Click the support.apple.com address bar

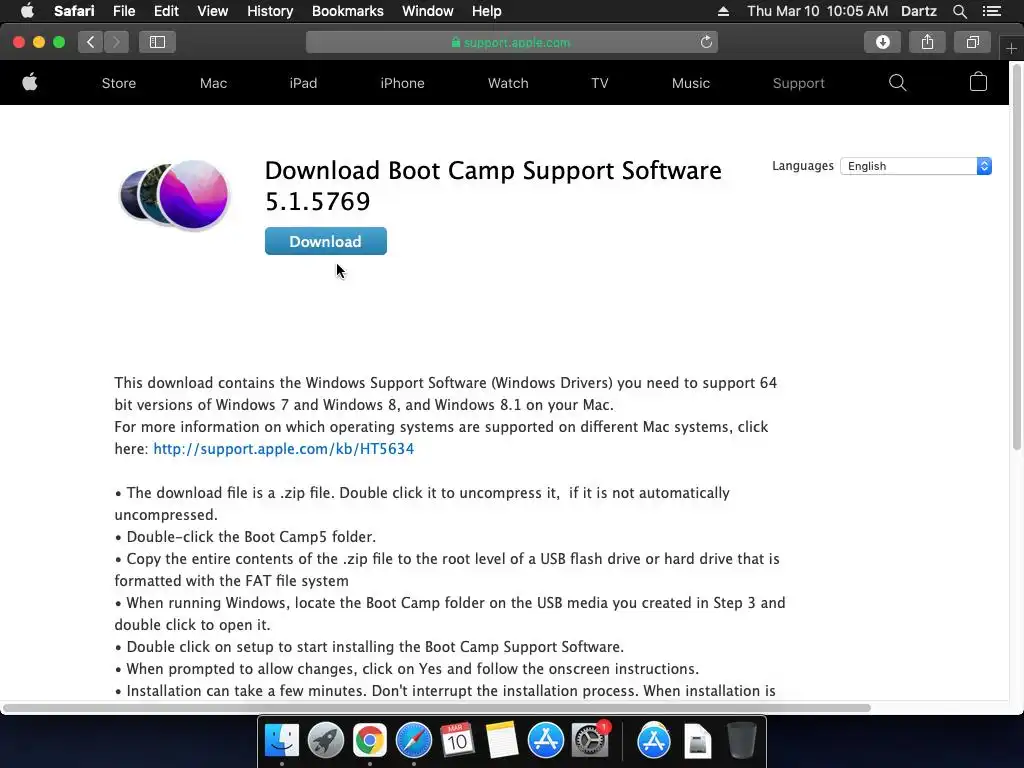(x=511, y=42)
